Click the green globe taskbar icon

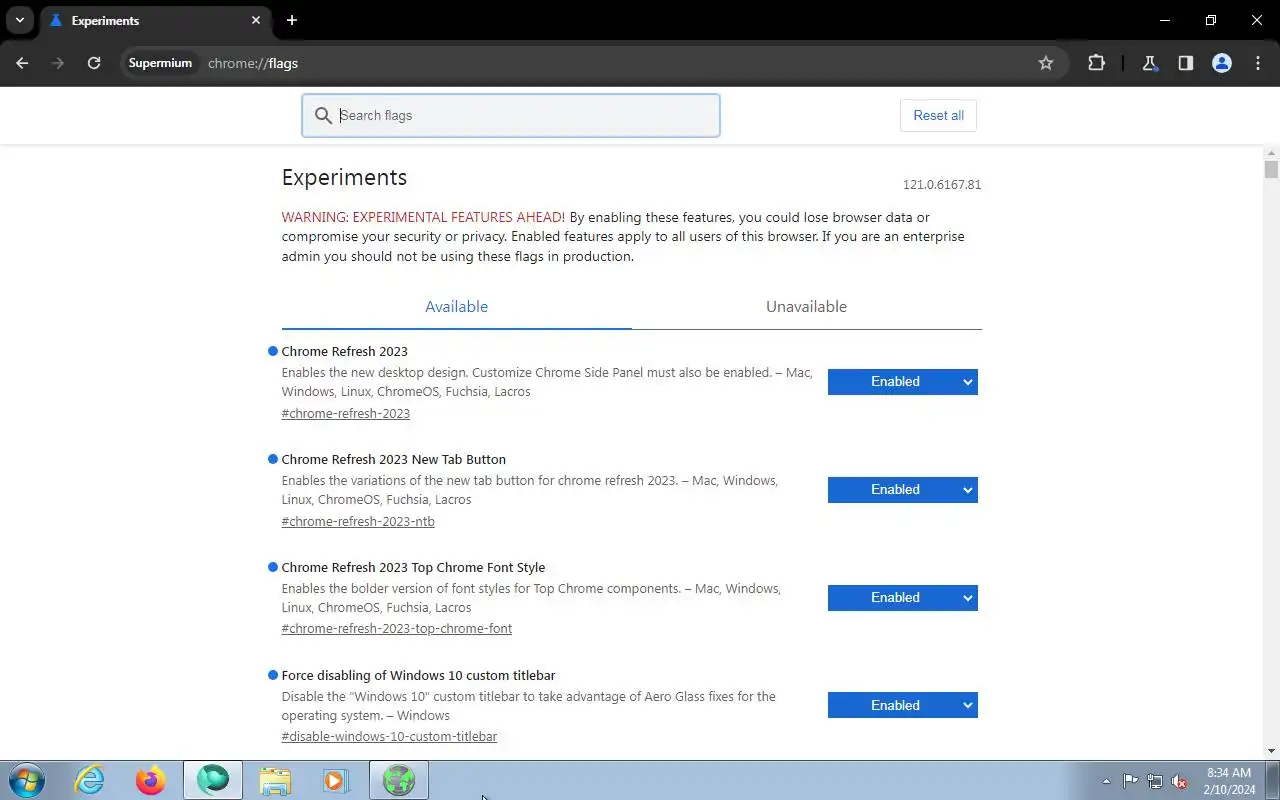pos(399,780)
